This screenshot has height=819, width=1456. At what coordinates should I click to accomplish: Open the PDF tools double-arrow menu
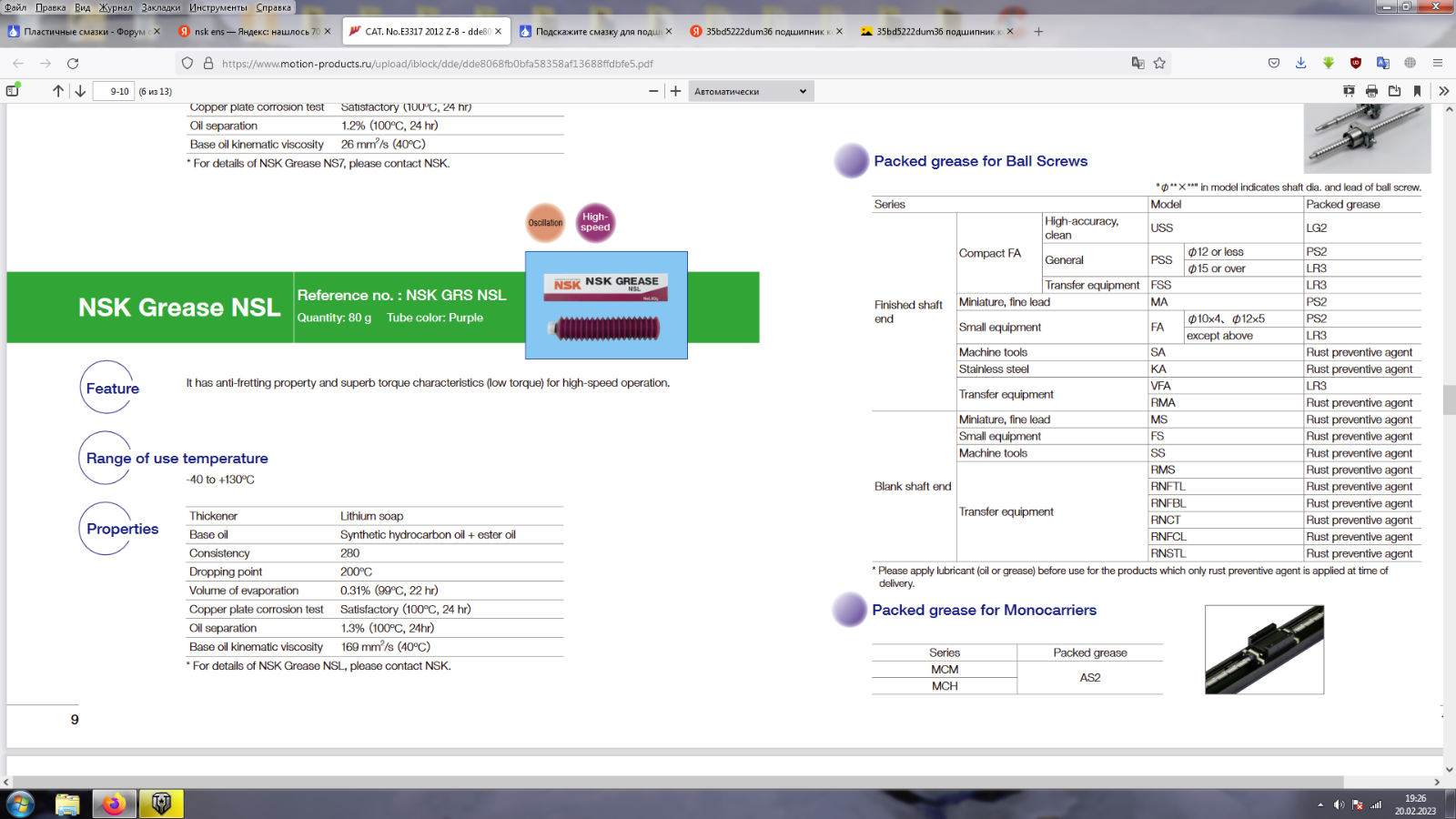tap(1443, 91)
